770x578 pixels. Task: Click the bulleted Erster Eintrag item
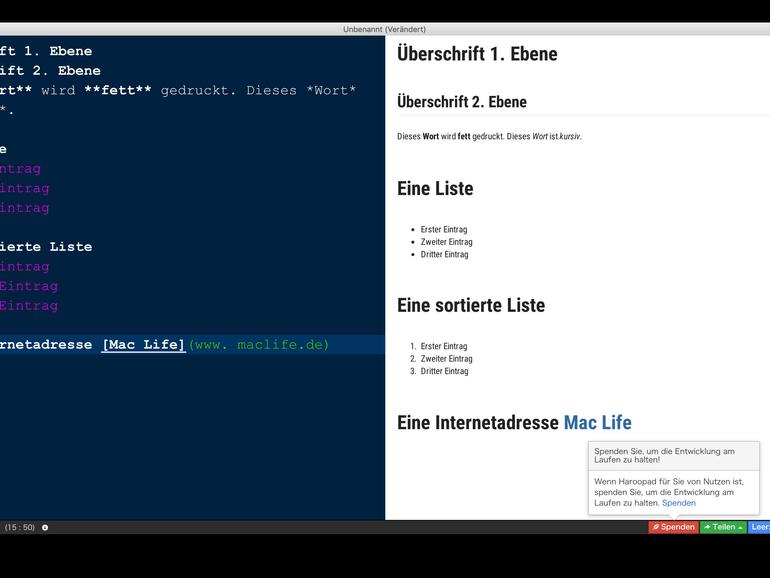[443, 229]
